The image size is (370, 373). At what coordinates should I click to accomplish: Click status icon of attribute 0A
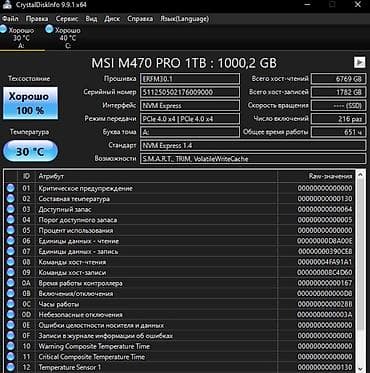click(11, 283)
